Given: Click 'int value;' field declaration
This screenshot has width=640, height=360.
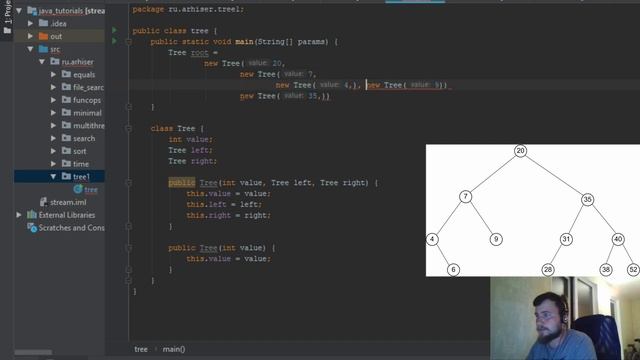Looking at the screenshot, I should [x=191, y=139].
